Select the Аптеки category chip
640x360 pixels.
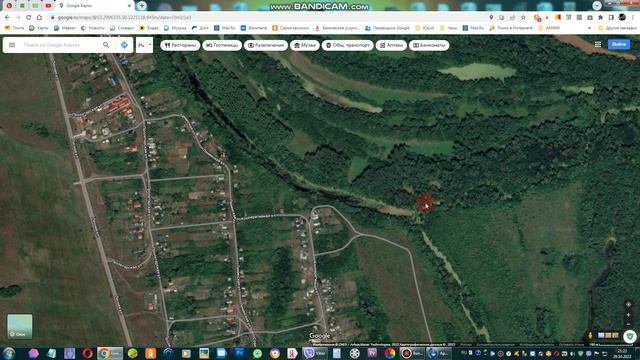(391, 45)
